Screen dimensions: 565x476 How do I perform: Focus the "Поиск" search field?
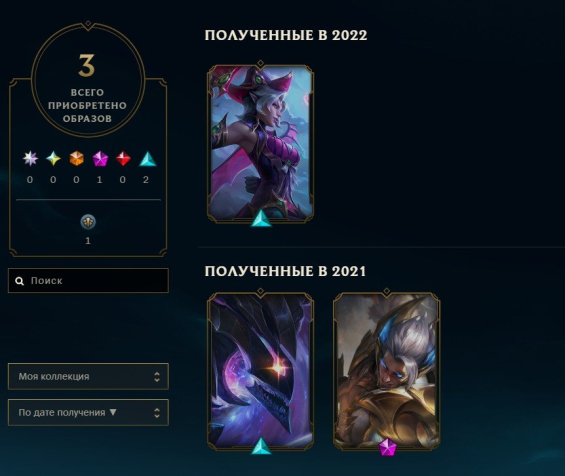pyautogui.click(x=88, y=280)
